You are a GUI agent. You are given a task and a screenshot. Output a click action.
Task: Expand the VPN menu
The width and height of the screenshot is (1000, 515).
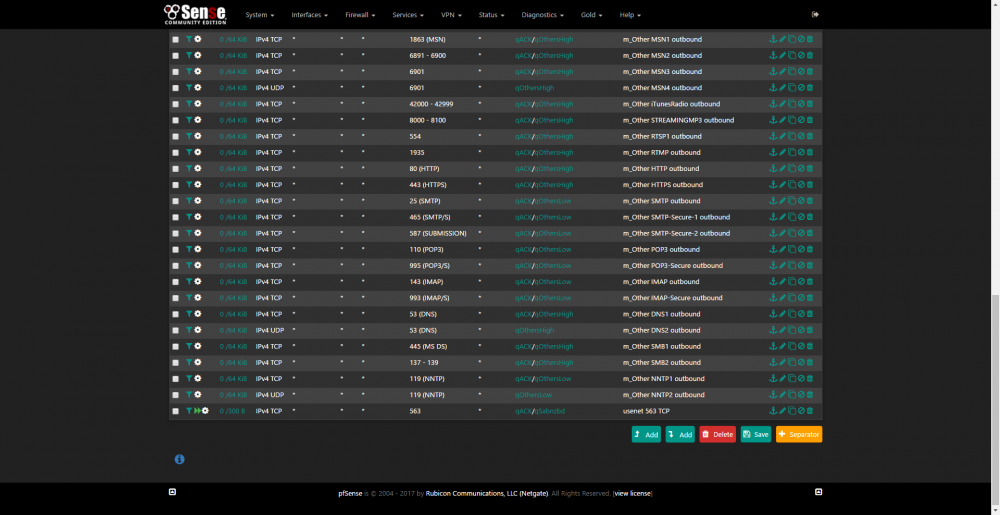click(452, 15)
